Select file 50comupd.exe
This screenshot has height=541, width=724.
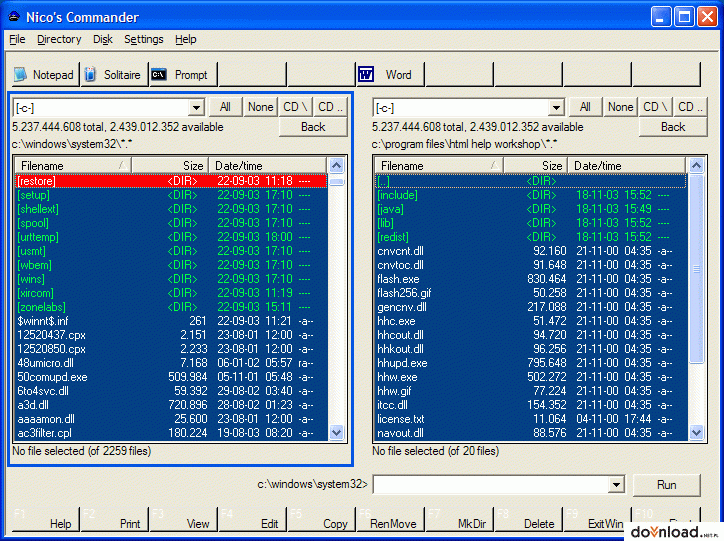click(x=171, y=377)
